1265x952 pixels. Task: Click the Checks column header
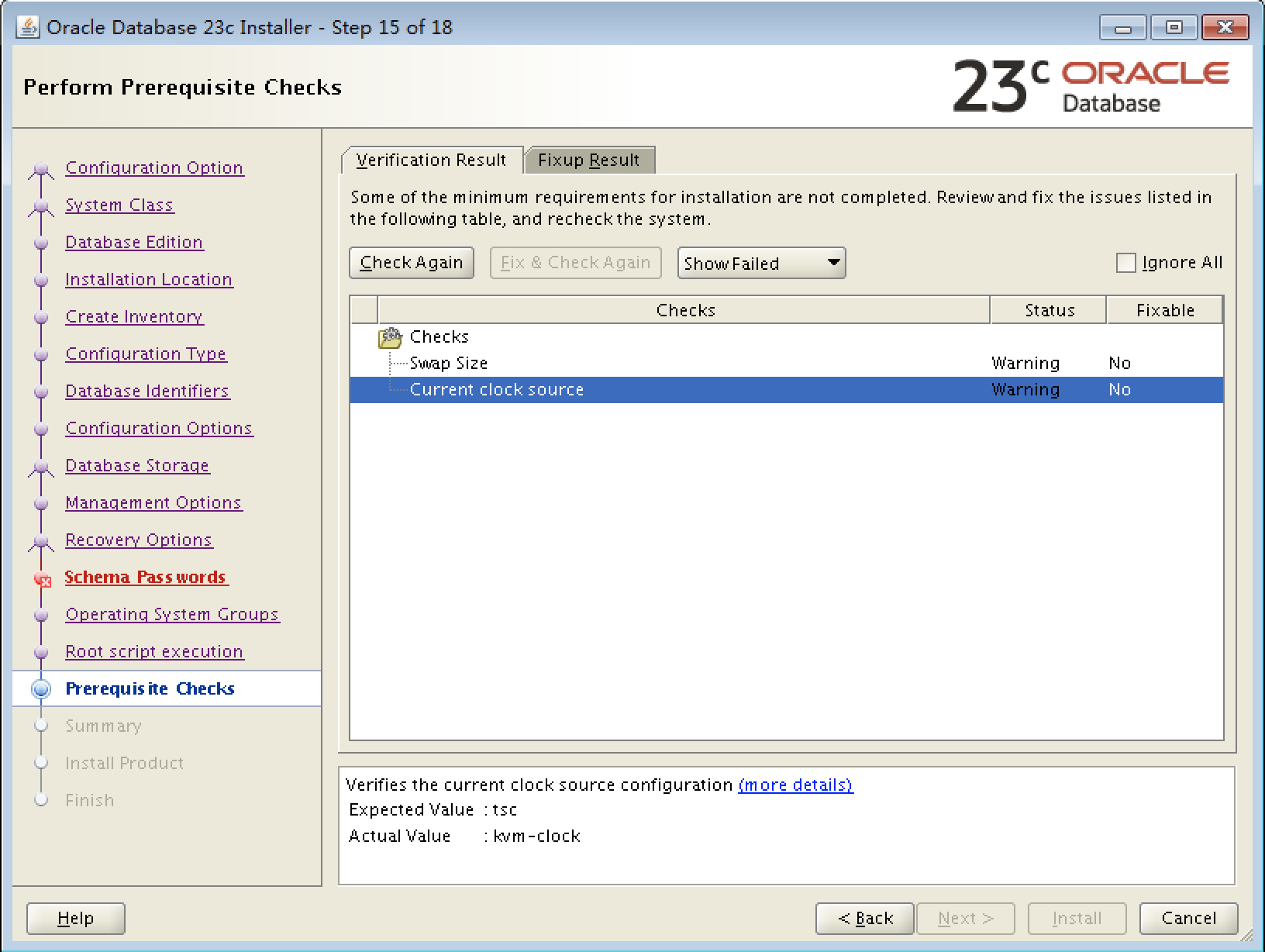(x=685, y=310)
